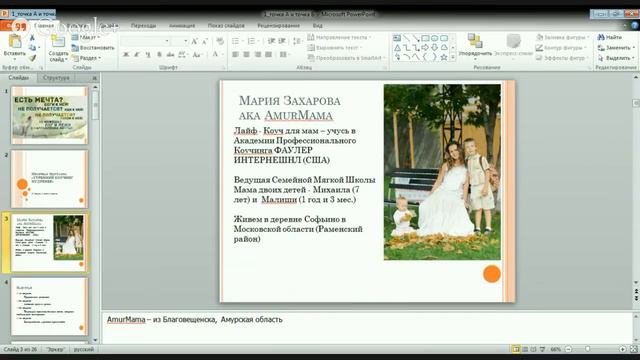Open the Review (Рецензирование) ribbon tab
The width and height of the screenshot is (640, 360).
tap(278, 25)
